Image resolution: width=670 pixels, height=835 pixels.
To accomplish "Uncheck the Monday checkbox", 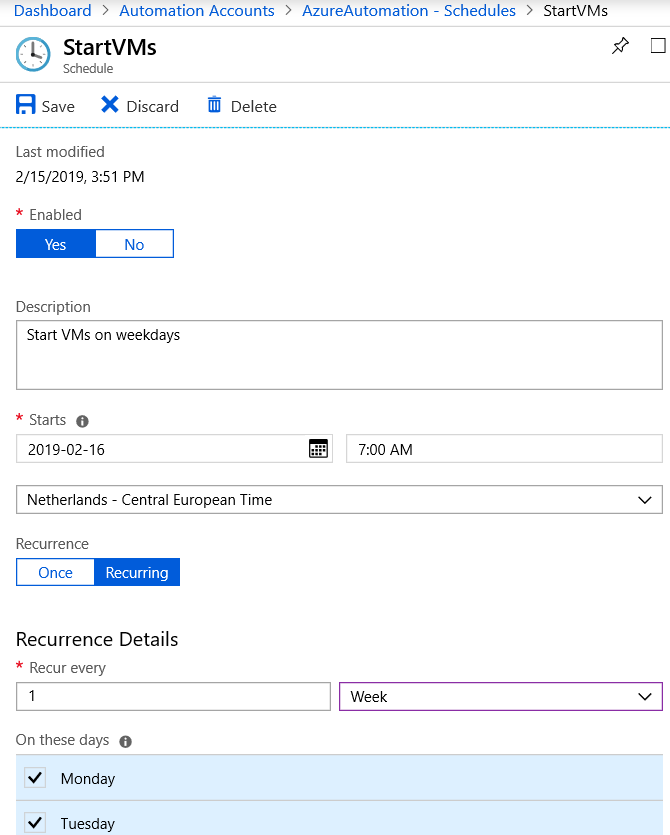I will pos(36,778).
